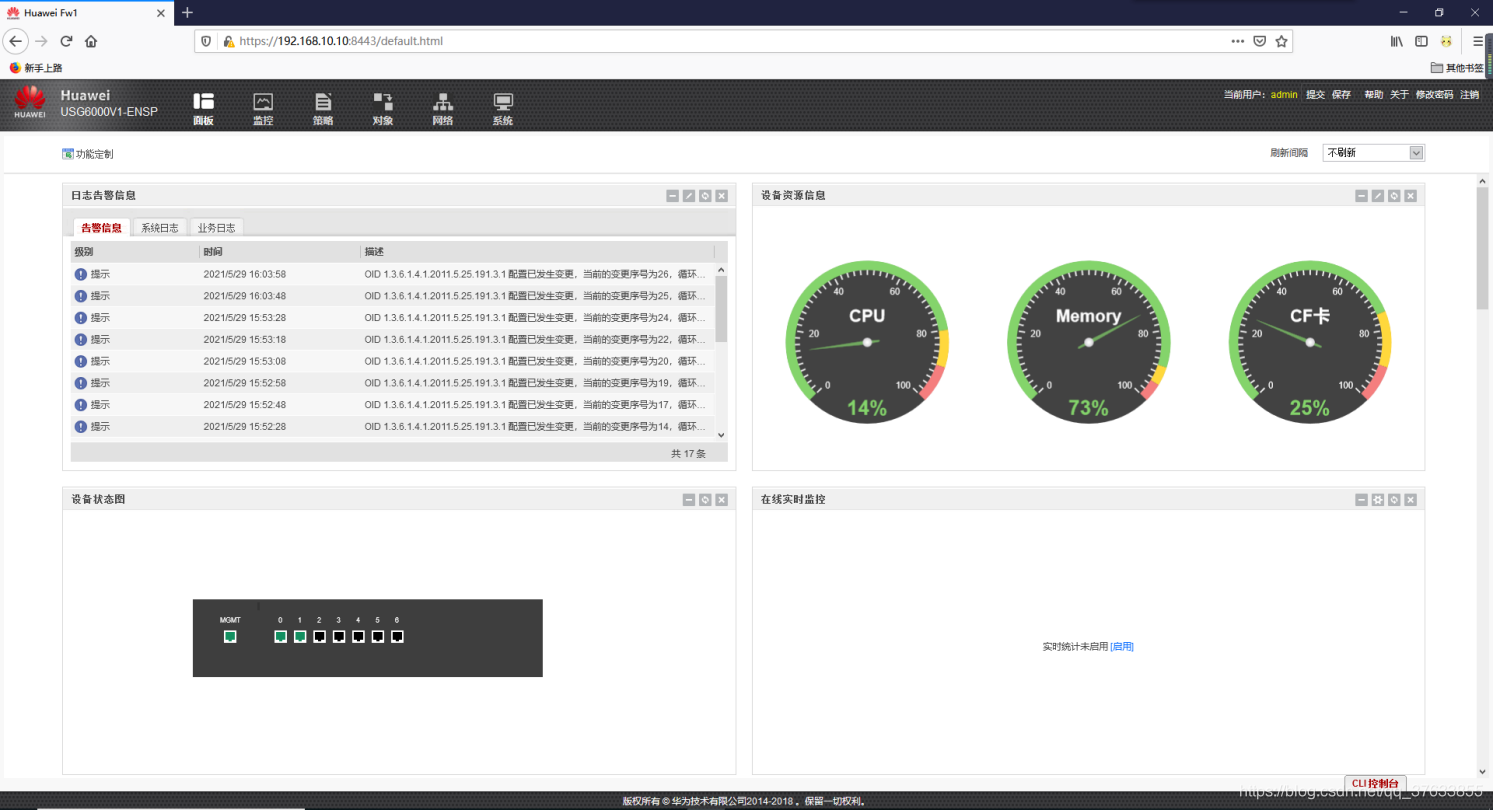Select the alarm row at 15:52:28
Viewport: 1493px width, 810px height.
392,427
